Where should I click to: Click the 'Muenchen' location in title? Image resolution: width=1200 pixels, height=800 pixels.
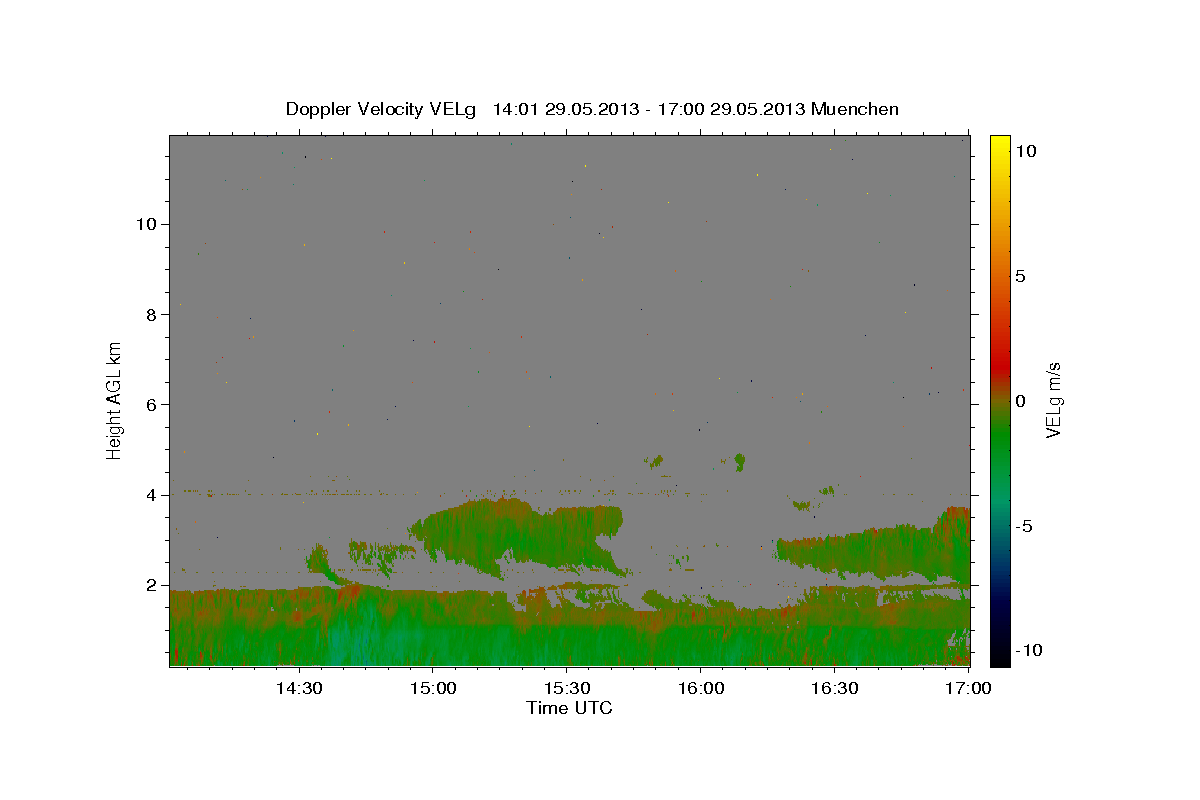pyautogui.click(x=855, y=109)
